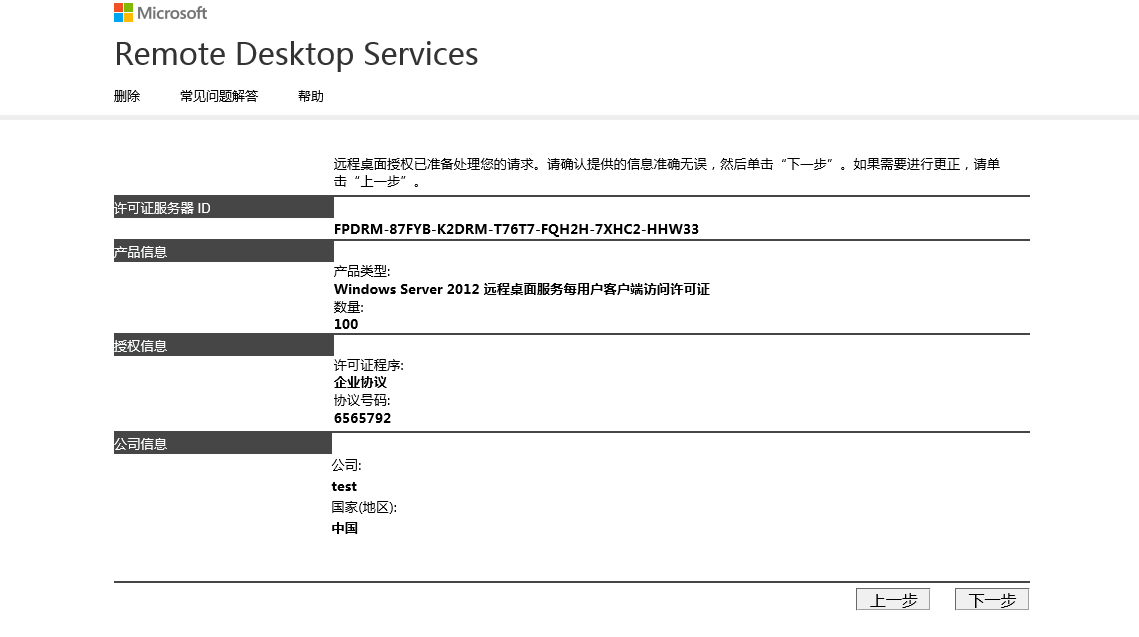Proceed with the 下一步 button
The width and height of the screenshot is (1139, 637).
point(992,600)
